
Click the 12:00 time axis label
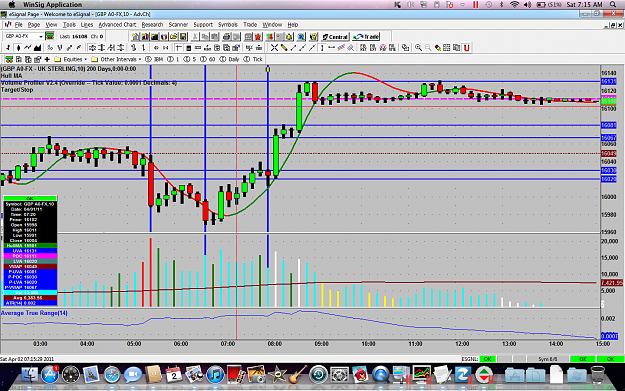pyautogui.click(x=462, y=344)
